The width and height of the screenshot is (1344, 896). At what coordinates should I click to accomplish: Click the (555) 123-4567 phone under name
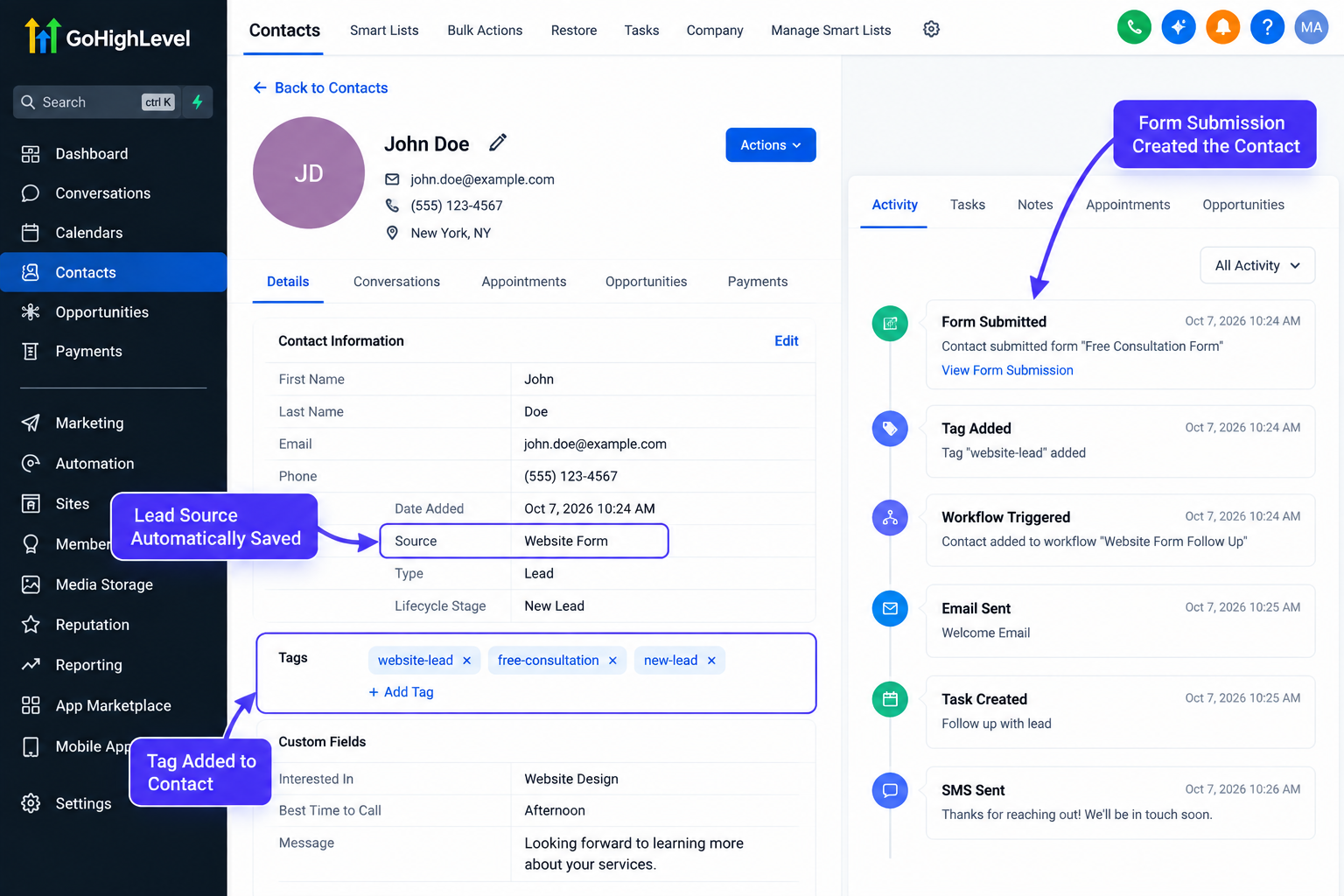[457, 206]
